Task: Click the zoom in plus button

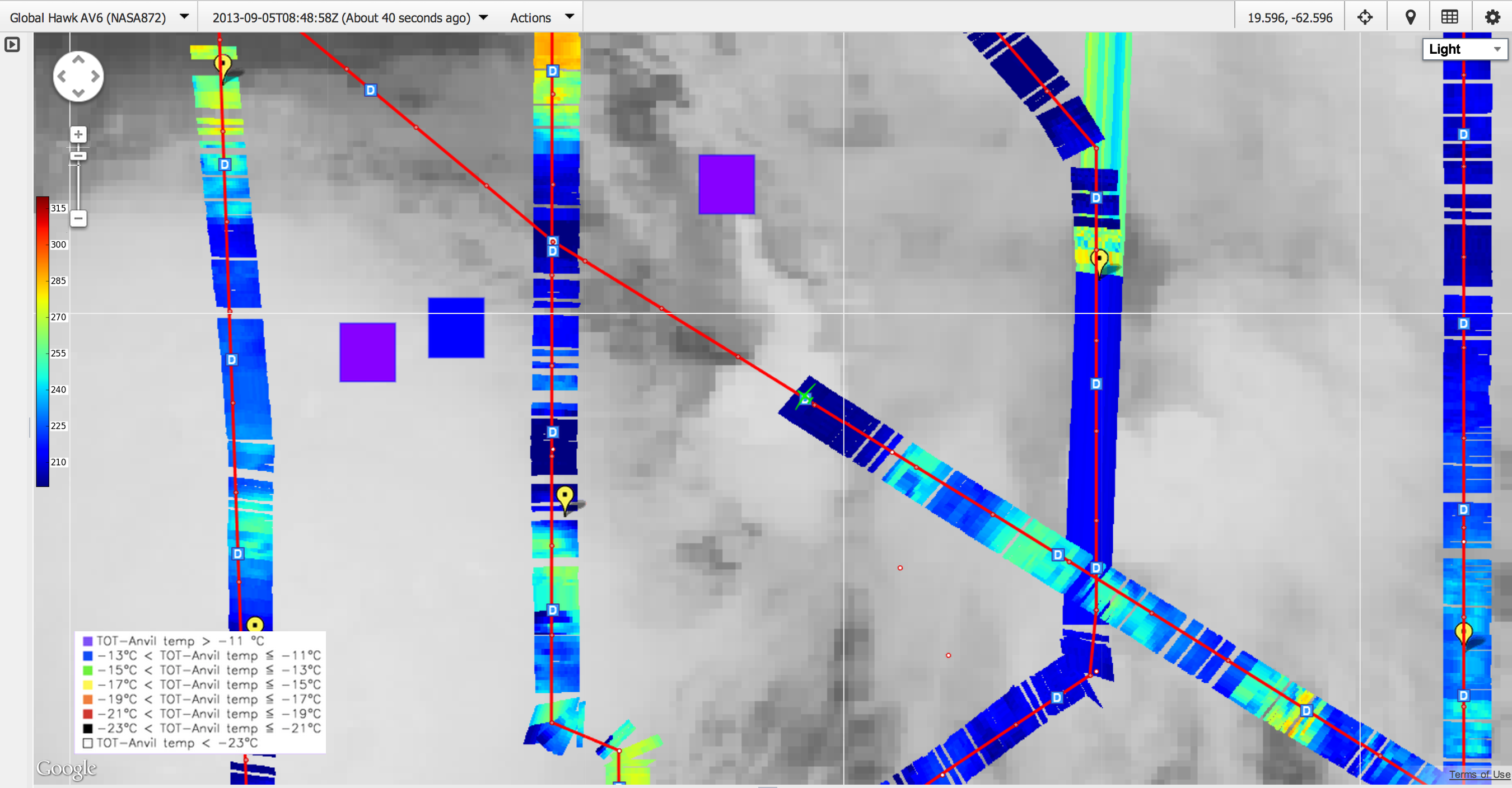Action: click(78, 134)
